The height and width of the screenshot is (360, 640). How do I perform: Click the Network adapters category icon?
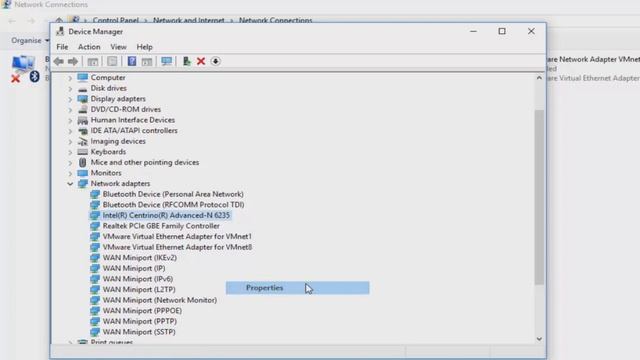83,184
